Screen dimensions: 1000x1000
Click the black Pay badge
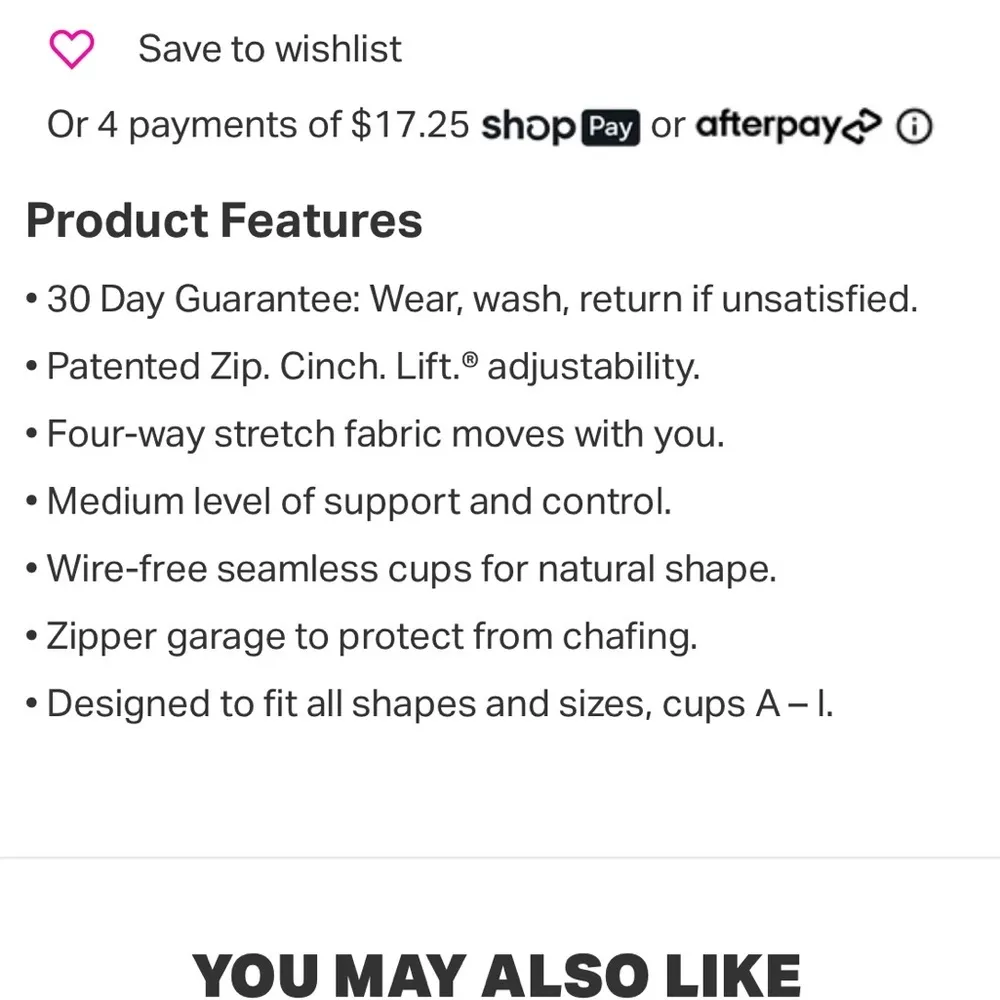pos(610,128)
